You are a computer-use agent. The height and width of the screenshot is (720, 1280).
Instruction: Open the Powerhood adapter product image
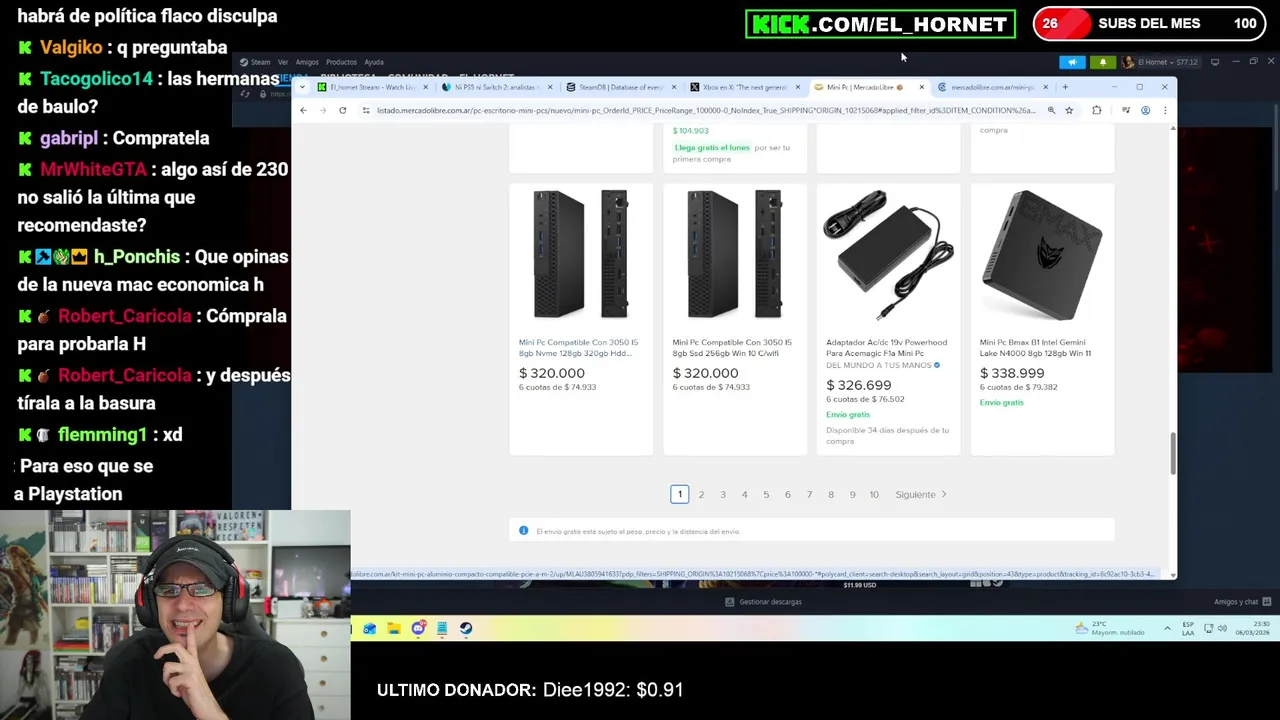[888, 255]
